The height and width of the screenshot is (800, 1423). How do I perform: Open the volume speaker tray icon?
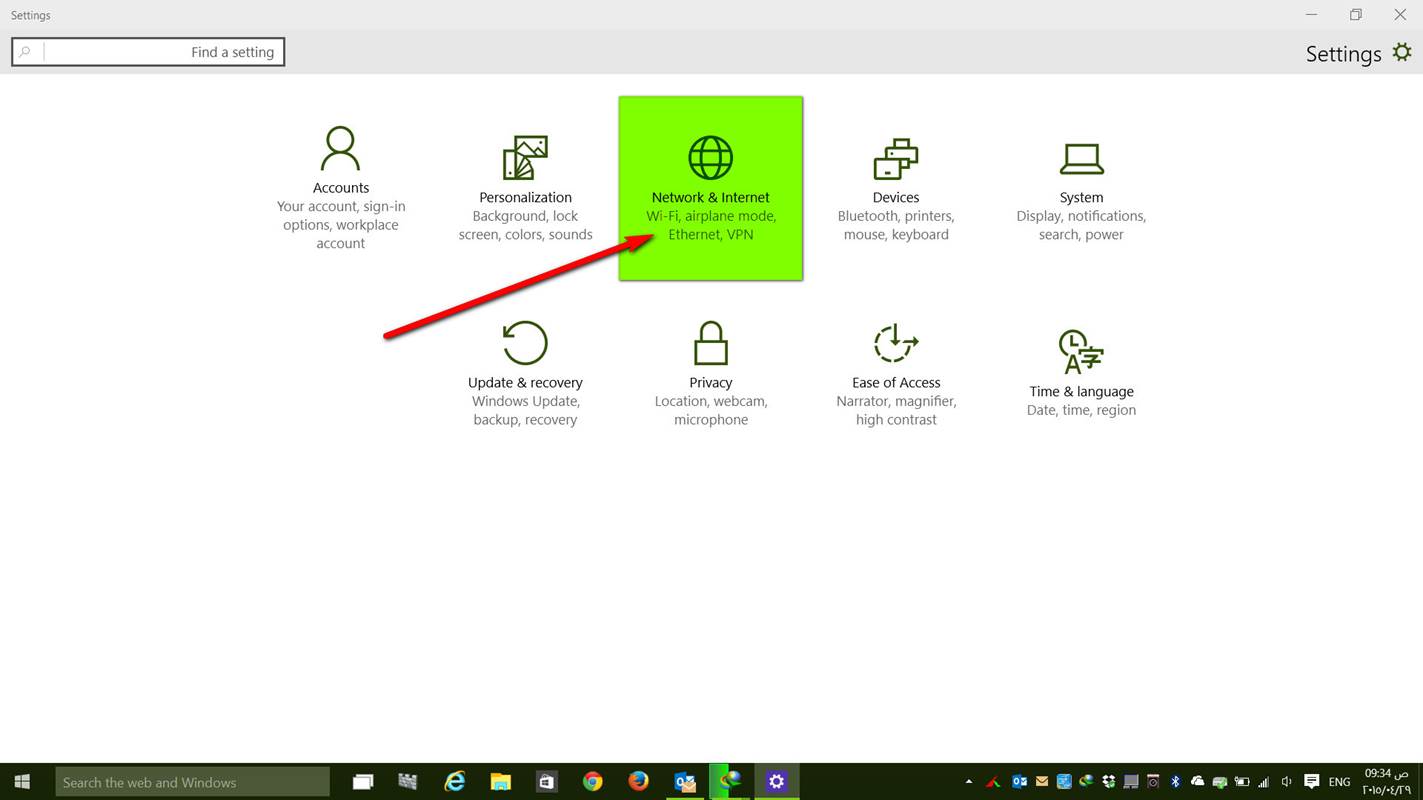pyautogui.click(x=1286, y=782)
